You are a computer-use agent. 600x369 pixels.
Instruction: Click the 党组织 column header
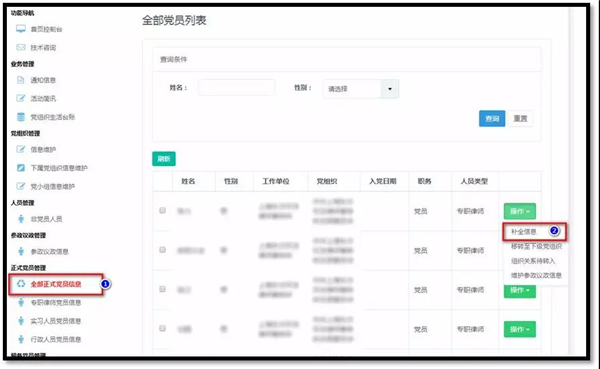327,181
